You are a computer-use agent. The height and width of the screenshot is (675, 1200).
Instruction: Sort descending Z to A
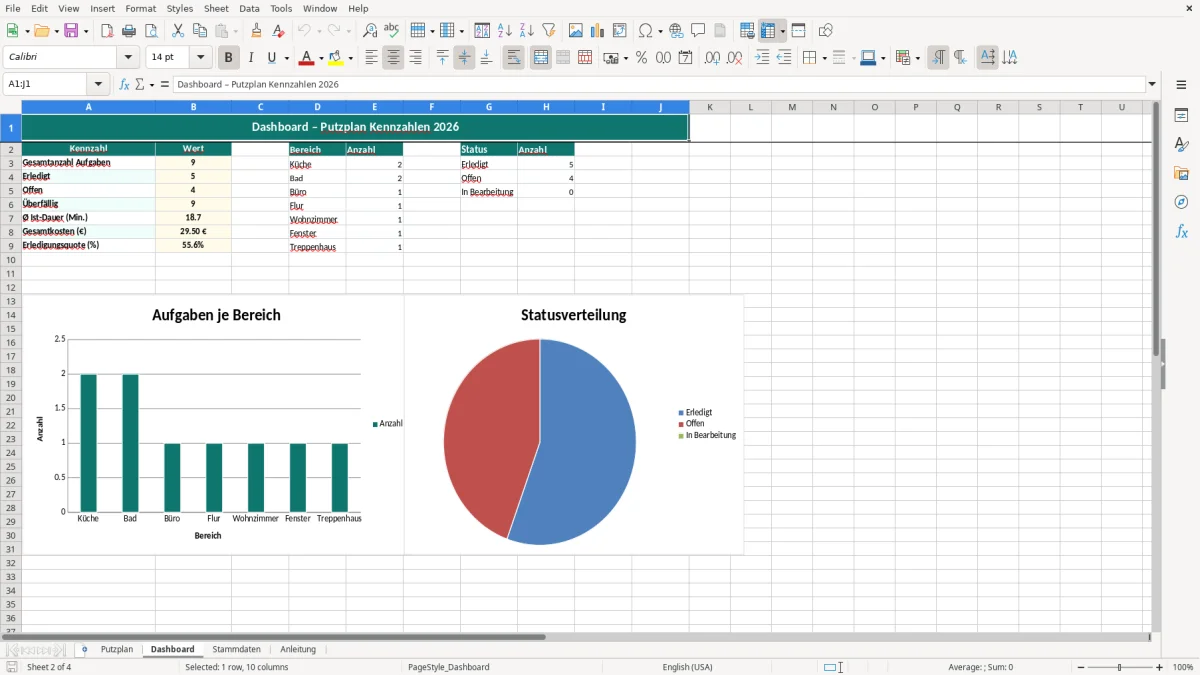coord(527,31)
